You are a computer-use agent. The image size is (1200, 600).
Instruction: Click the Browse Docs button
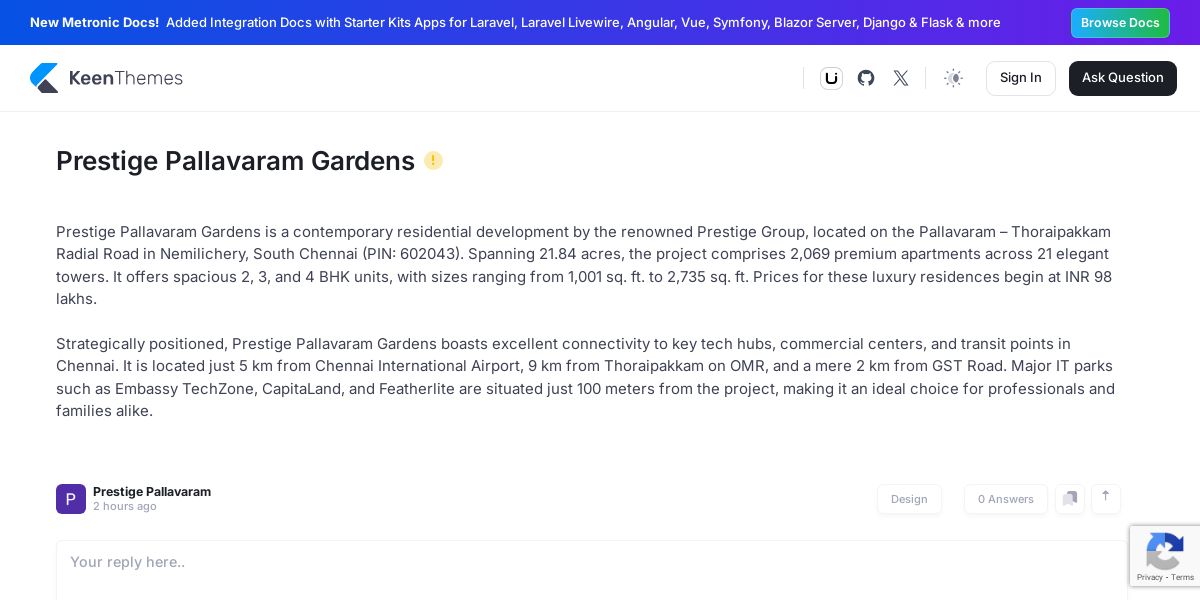coord(1120,23)
